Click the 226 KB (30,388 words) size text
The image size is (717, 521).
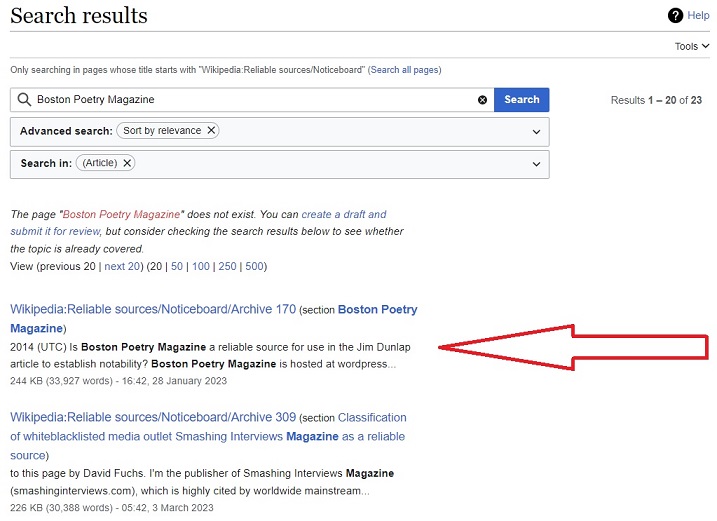[61, 507]
